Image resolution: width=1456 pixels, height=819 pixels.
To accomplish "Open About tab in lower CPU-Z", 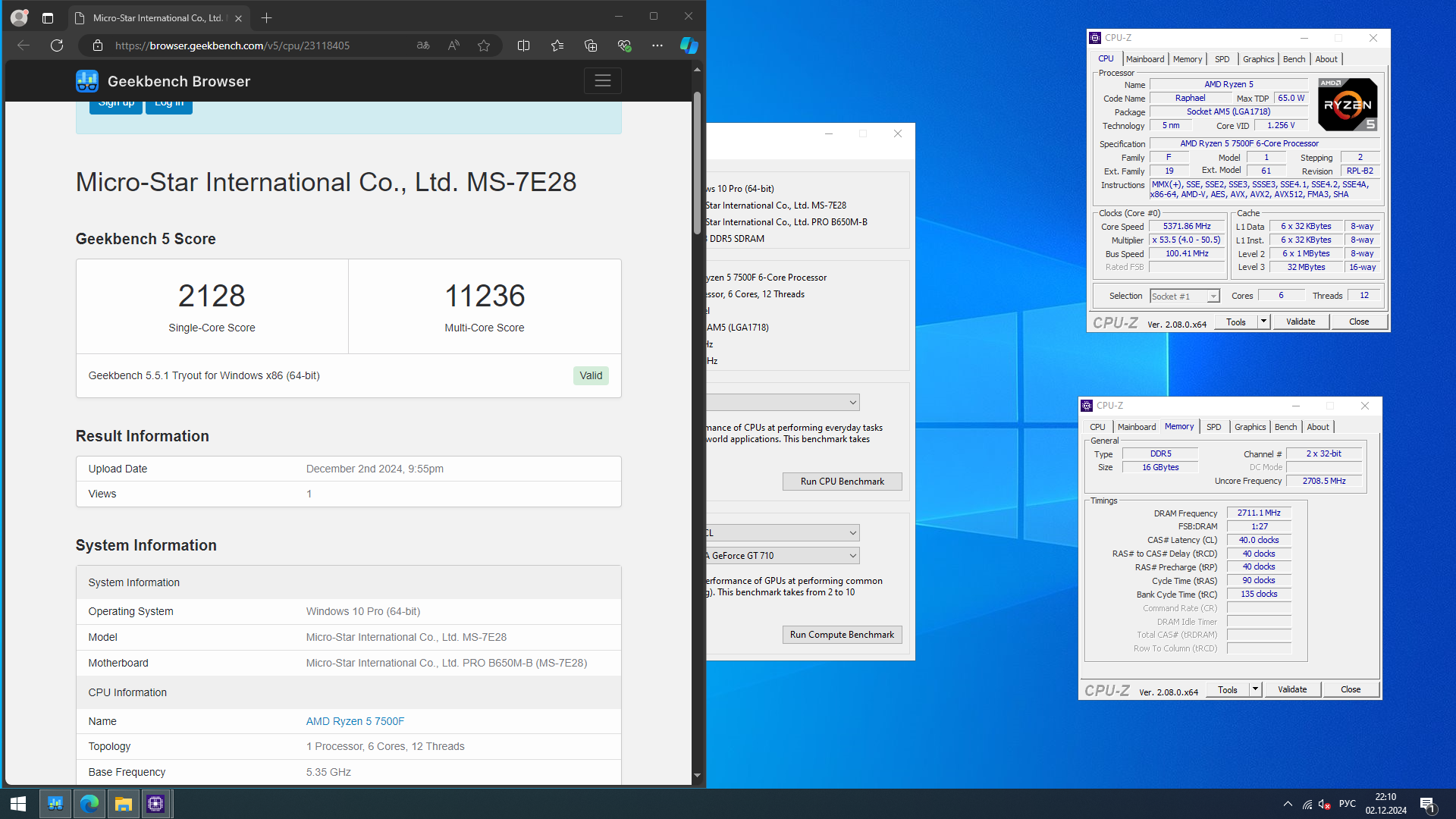I will (1318, 427).
